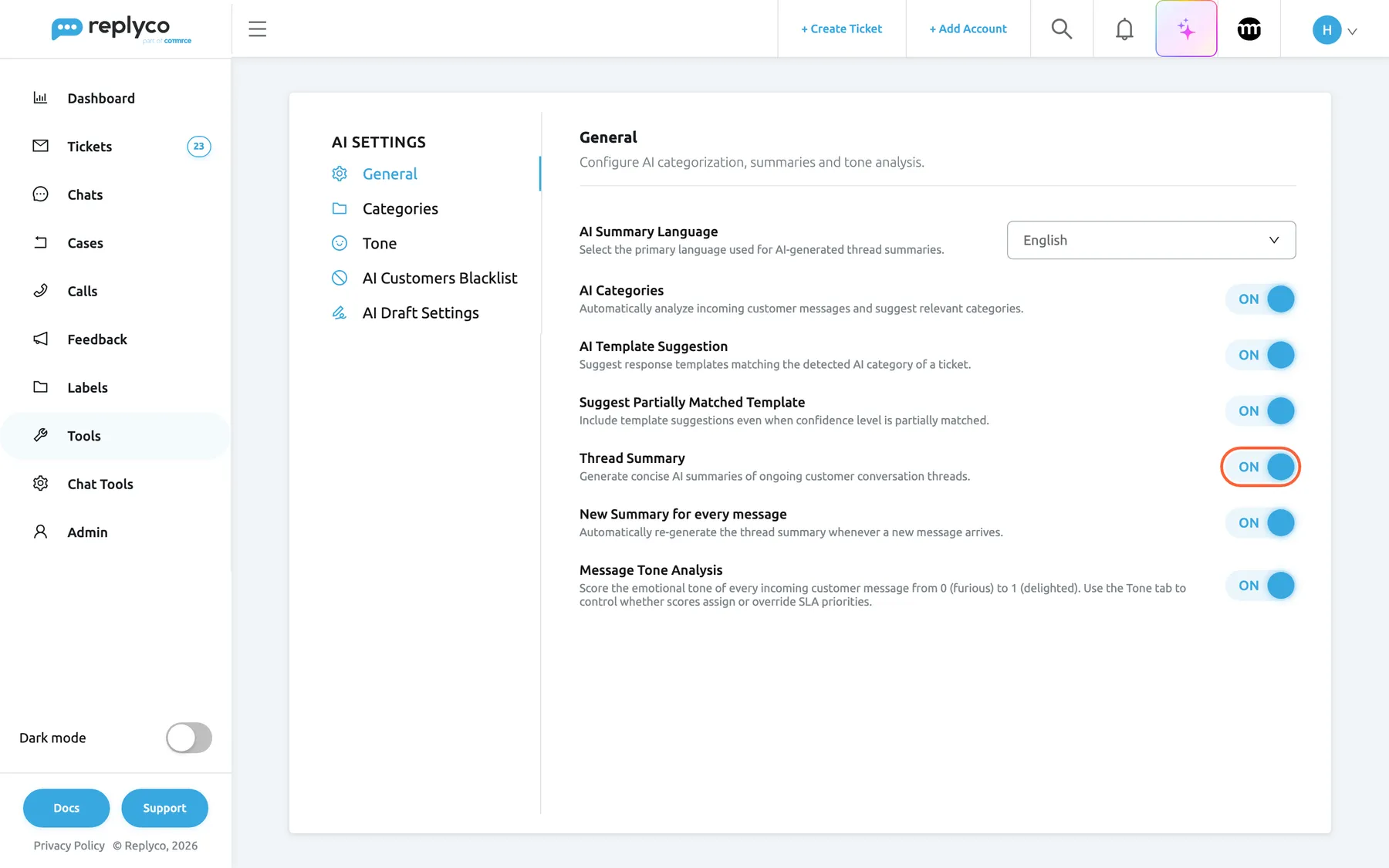Click the user avatar 'H'
Screen dimensions: 1389x868
pos(1326,30)
